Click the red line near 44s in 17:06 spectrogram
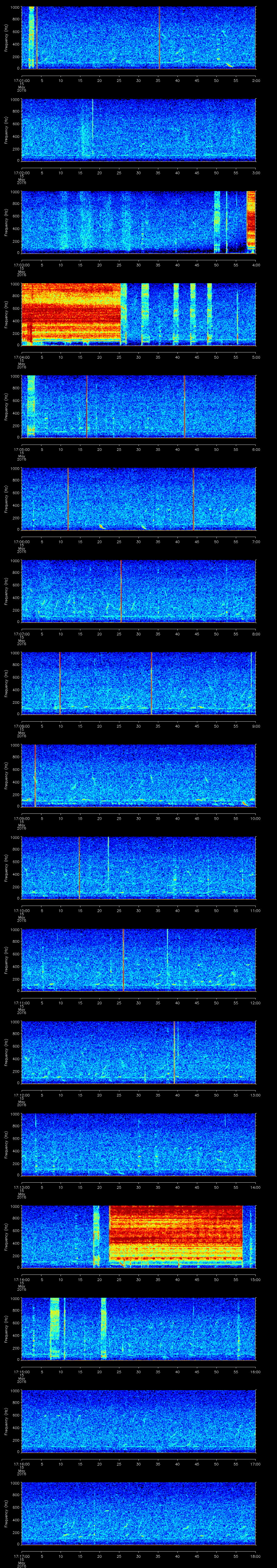This screenshot has height=1568, width=277. tap(194, 499)
